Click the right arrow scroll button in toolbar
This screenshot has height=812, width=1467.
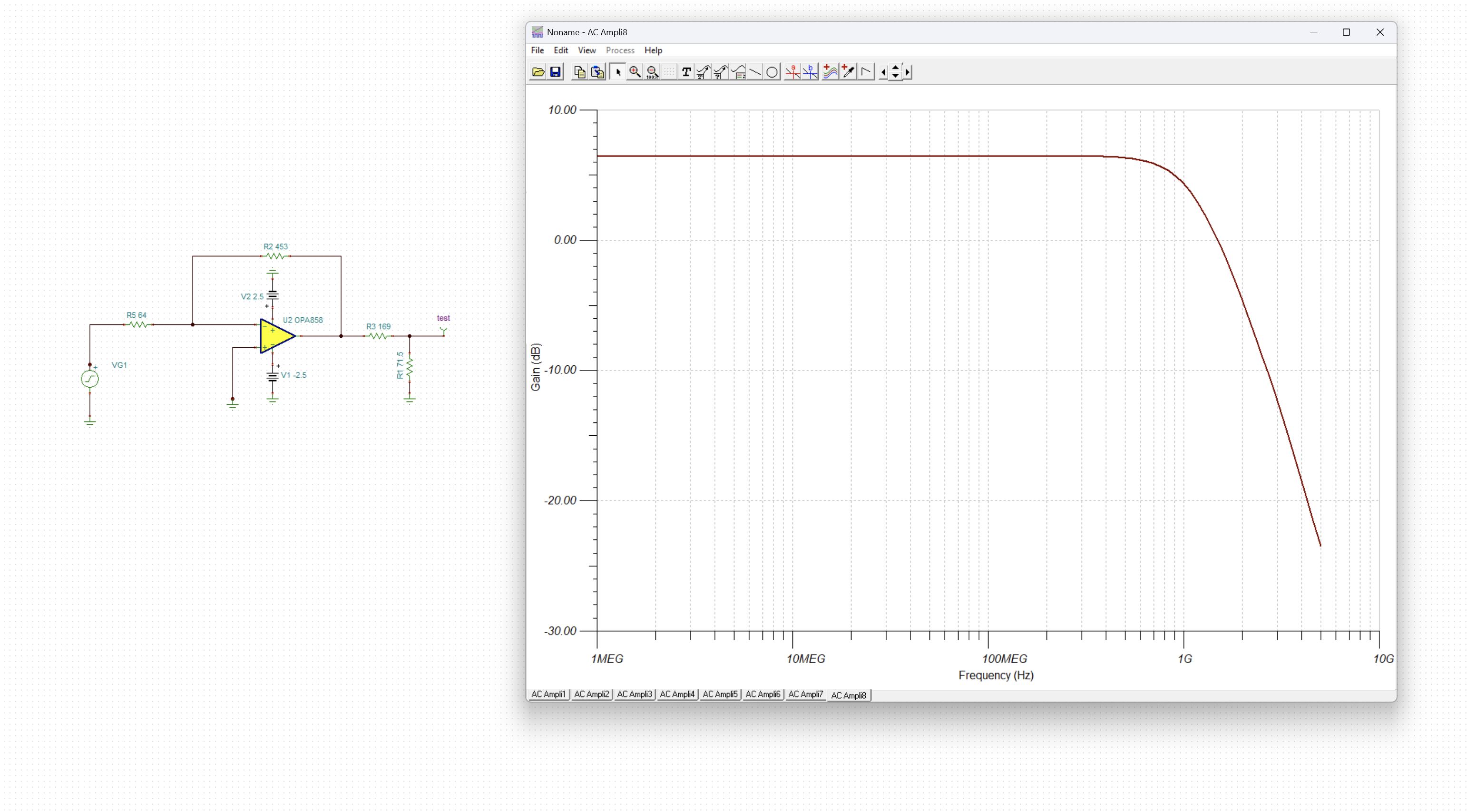907,72
